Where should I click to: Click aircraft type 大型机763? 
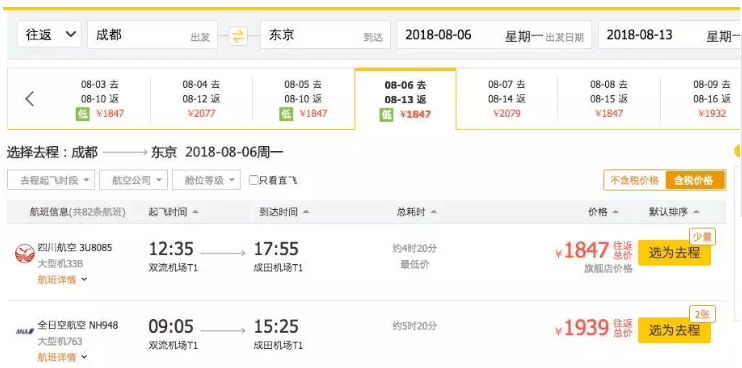(x=60, y=341)
